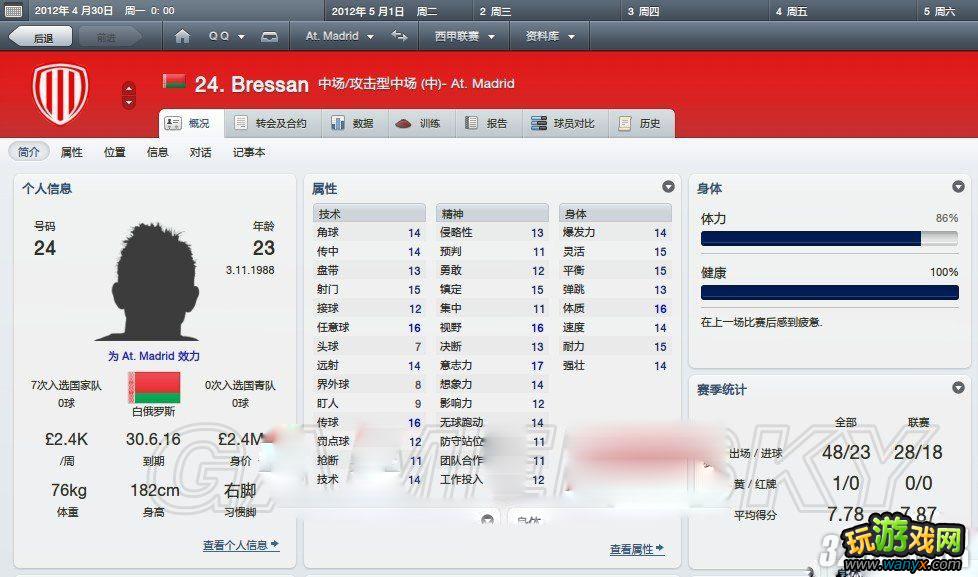
Task: Click the At. Madrid club crest
Action: pos(61,93)
